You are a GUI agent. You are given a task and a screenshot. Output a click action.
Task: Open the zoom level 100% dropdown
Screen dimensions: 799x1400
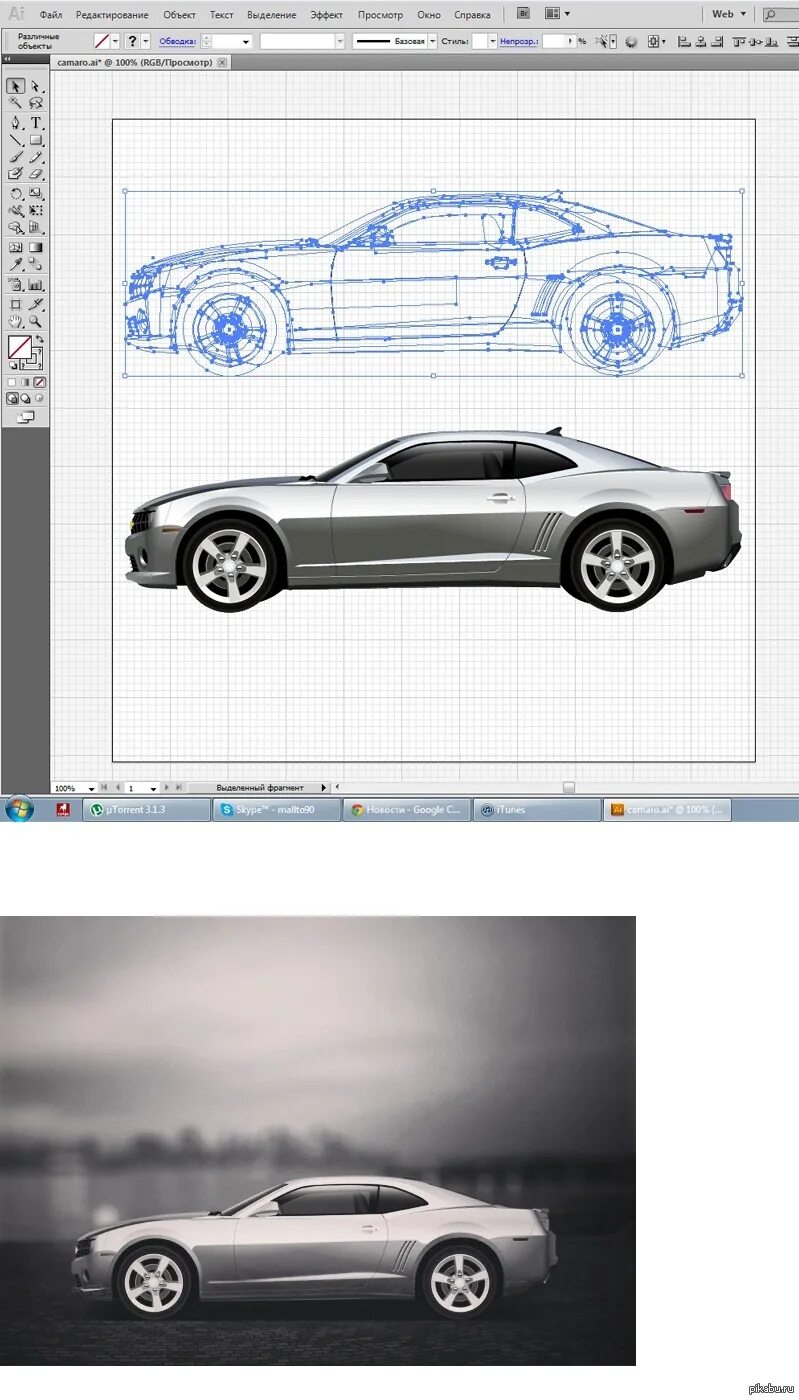pyautogui.click(x=91, y=788)
